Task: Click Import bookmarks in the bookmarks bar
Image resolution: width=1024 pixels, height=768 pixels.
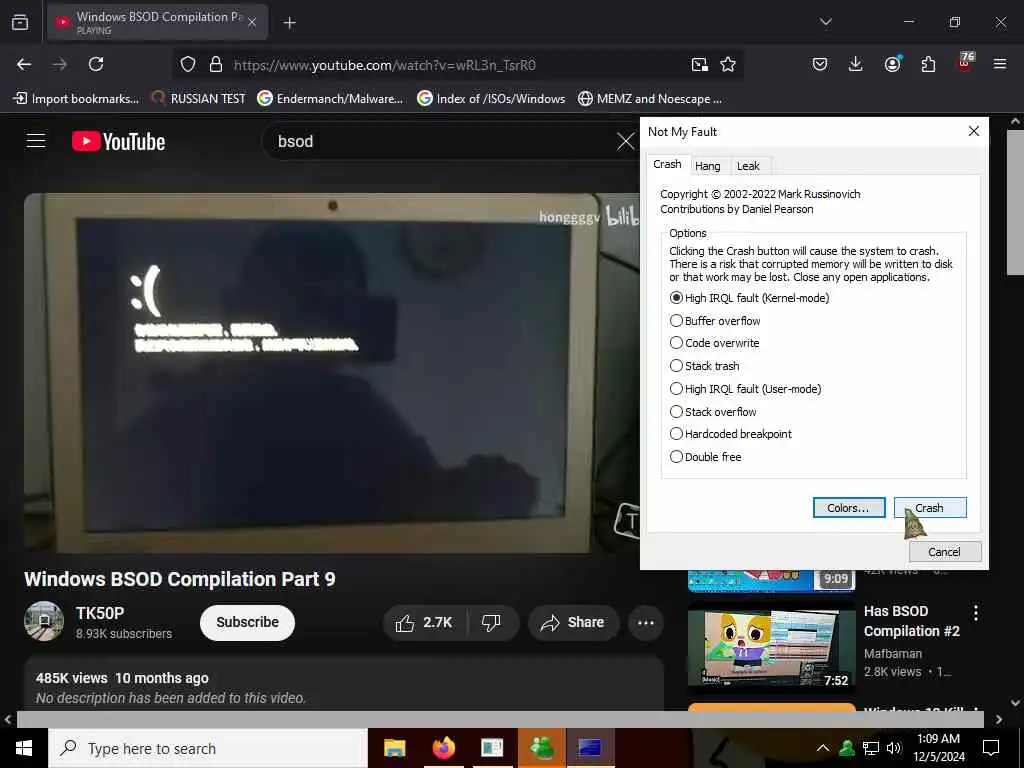Action: 76,99
